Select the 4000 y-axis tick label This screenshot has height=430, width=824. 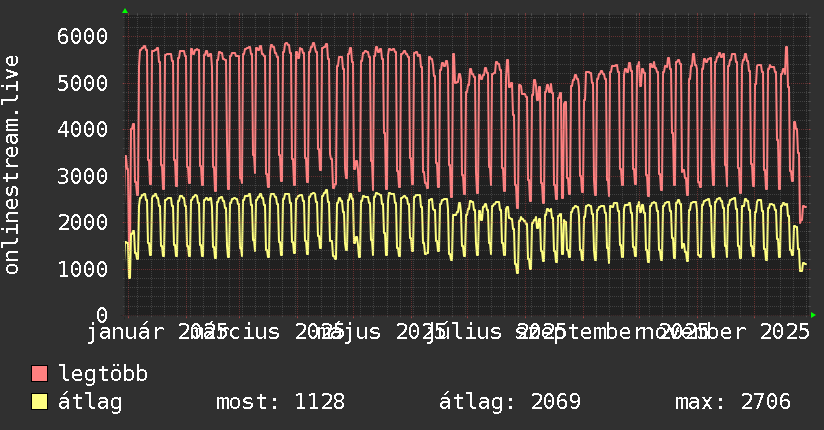[x=83, y=129]
